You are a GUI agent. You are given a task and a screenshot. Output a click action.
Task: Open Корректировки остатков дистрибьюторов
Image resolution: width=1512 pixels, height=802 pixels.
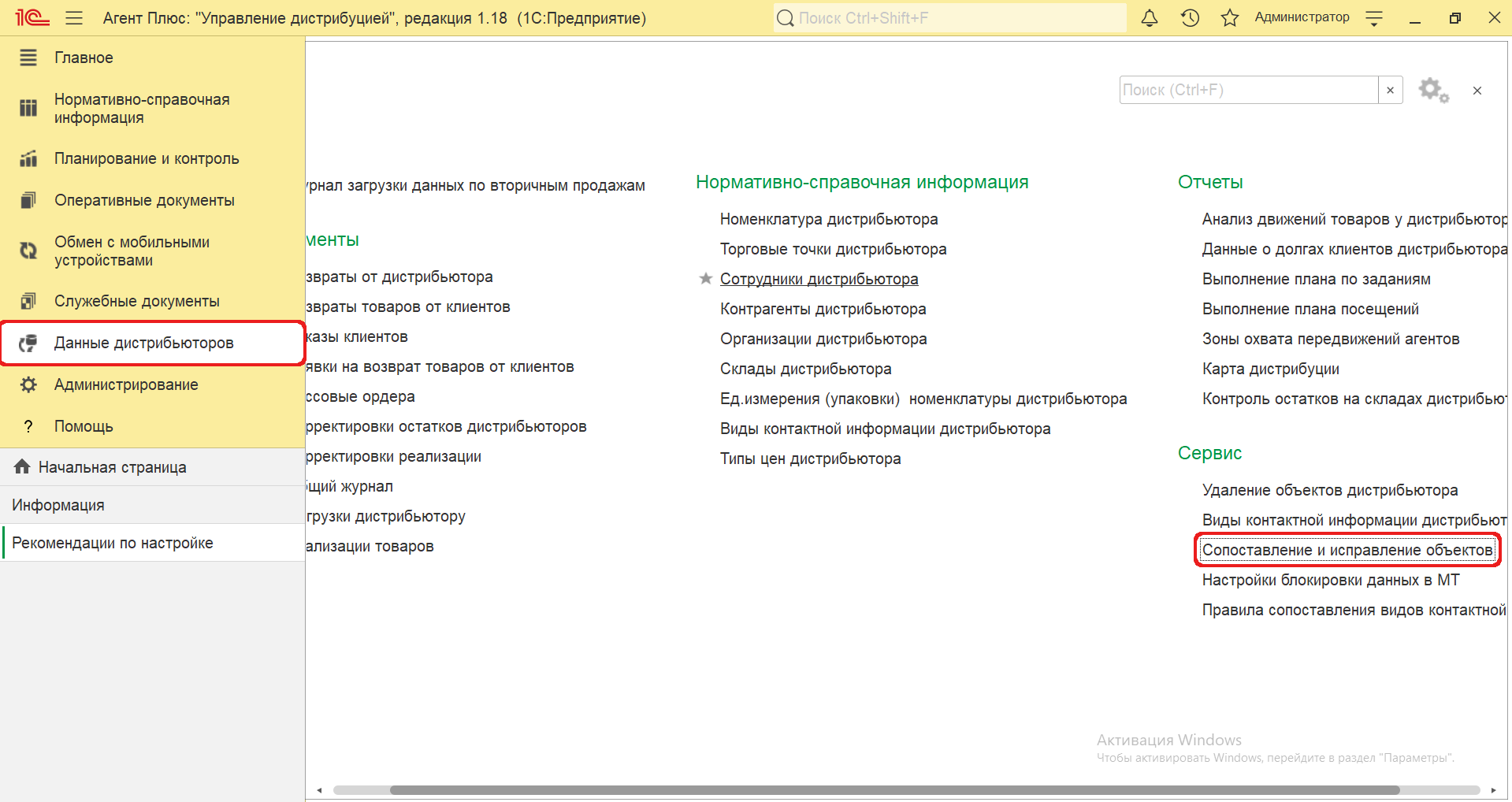pyautogui.click(x=446, y=426)
